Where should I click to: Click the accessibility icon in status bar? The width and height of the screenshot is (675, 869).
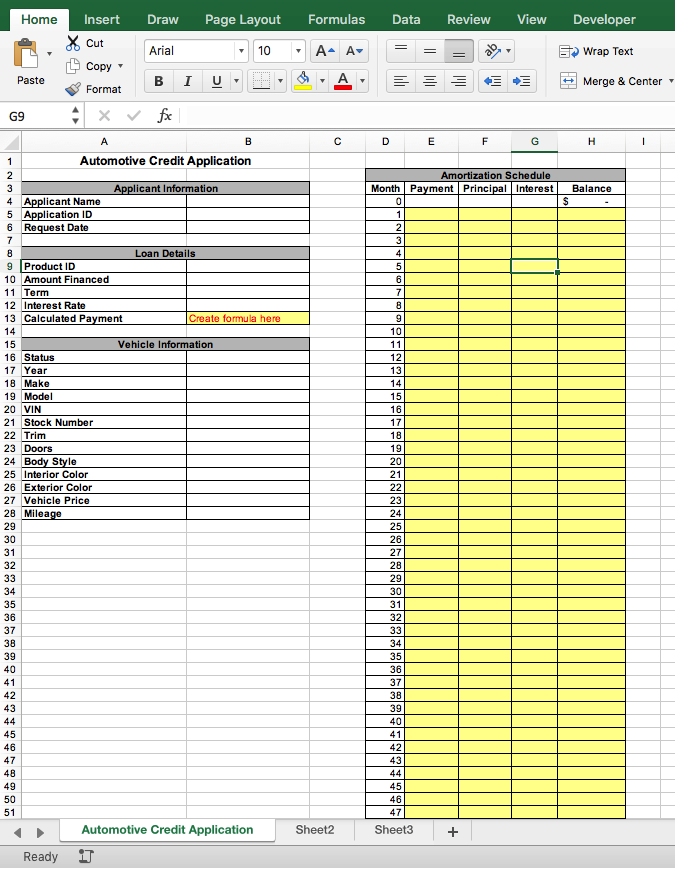tap(86, 856)
